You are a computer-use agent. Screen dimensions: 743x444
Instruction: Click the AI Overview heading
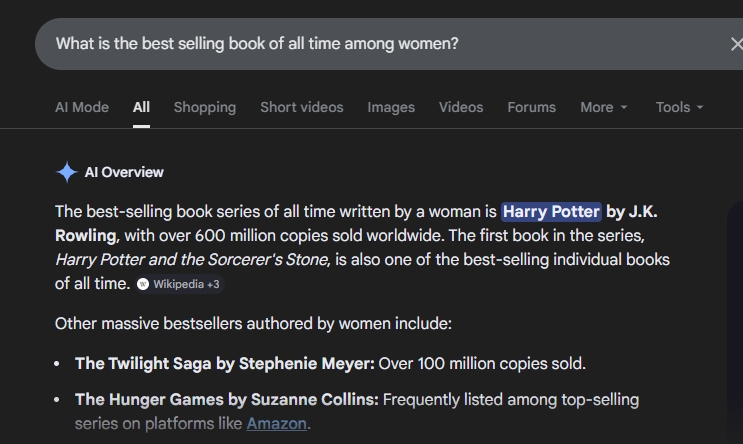pos(124,172)
